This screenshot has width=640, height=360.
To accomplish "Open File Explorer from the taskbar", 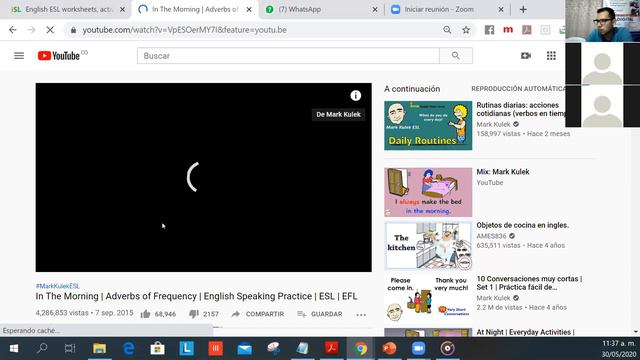I will pyautogui.click(x=99, y=348).
